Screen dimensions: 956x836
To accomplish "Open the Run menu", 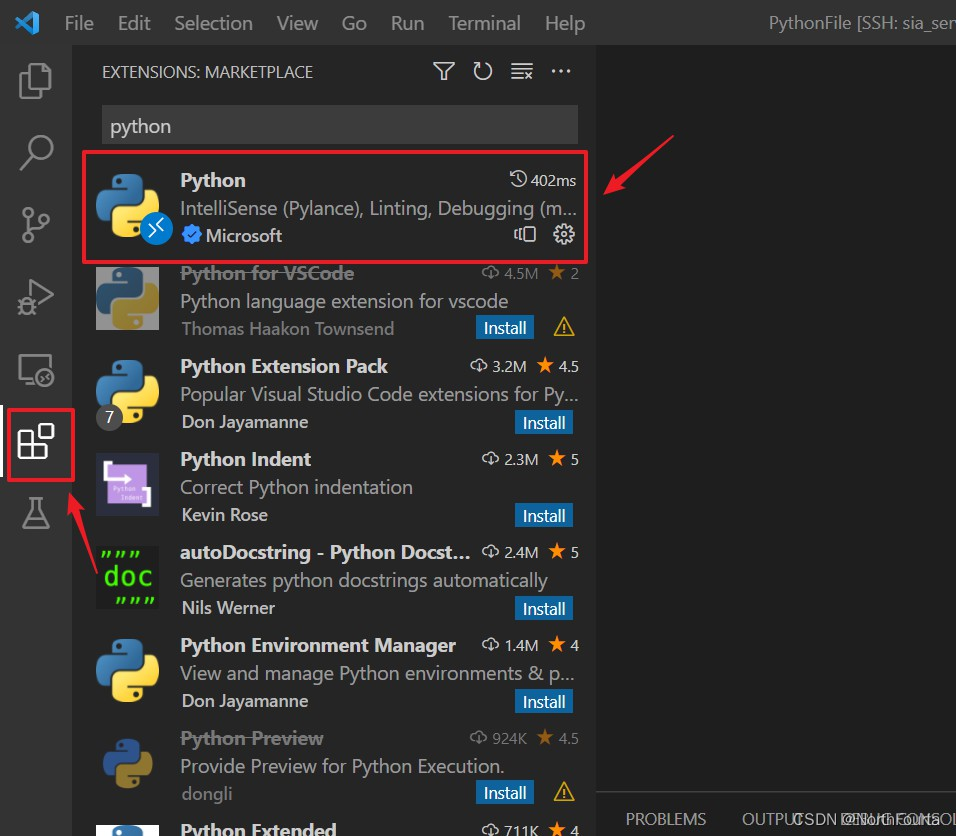I will (407, 23).
